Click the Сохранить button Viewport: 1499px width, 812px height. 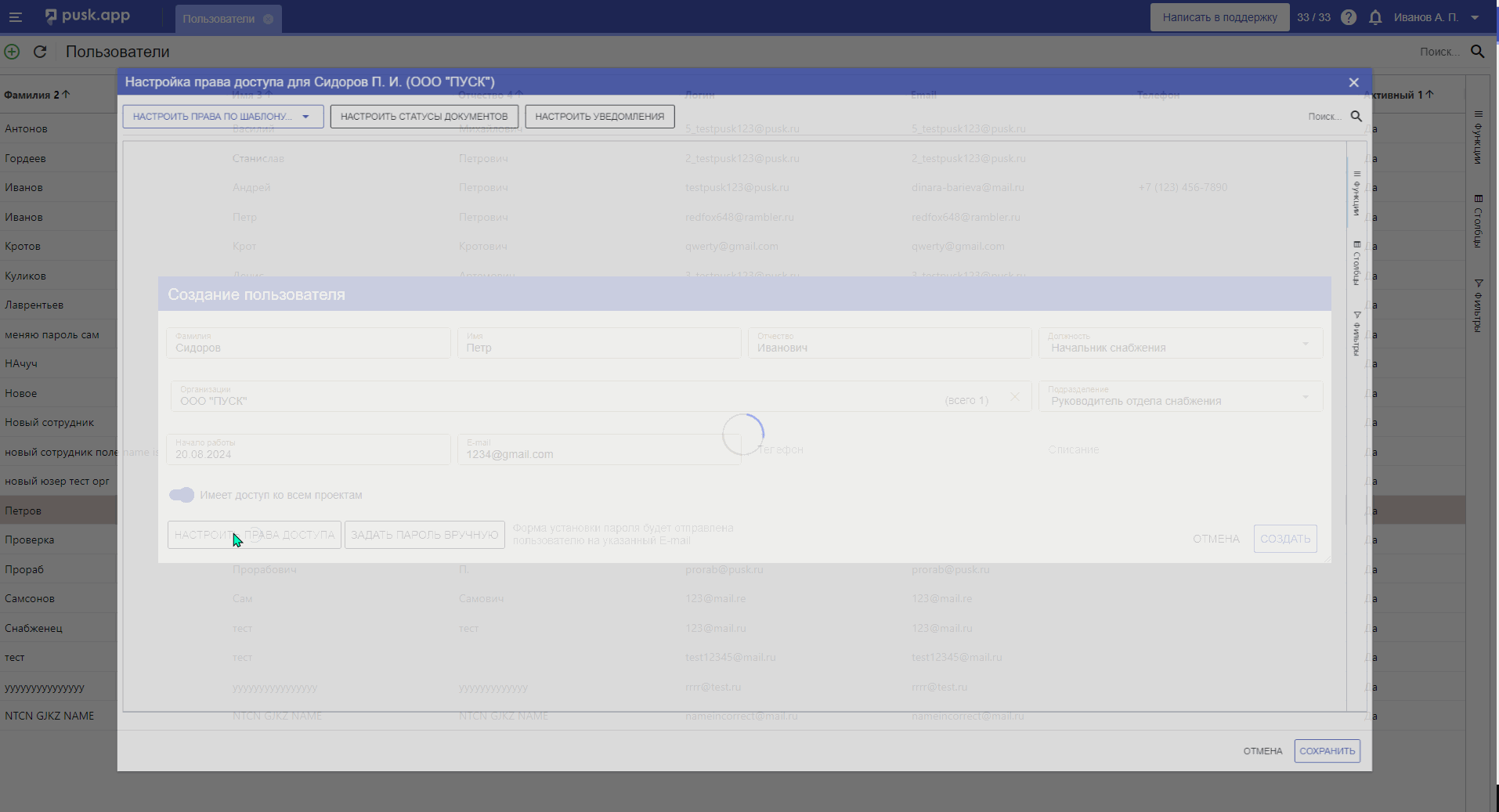(1327, 751)
